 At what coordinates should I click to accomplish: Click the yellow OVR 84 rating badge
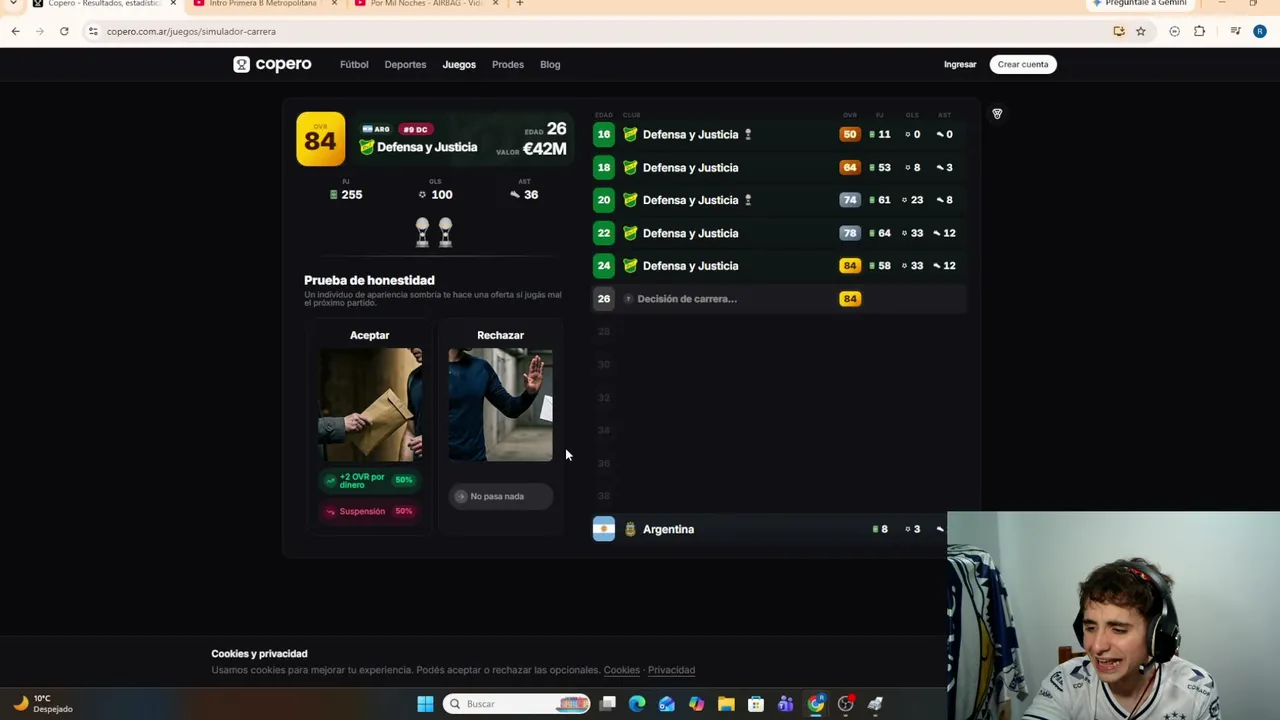(x=320, y=139)
